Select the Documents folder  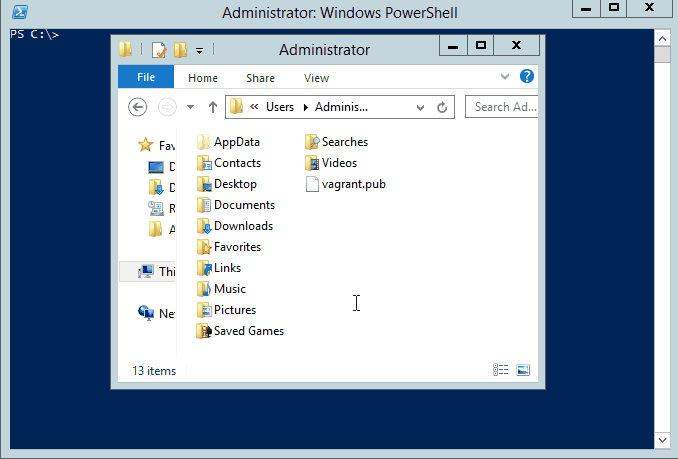[236, 205]
